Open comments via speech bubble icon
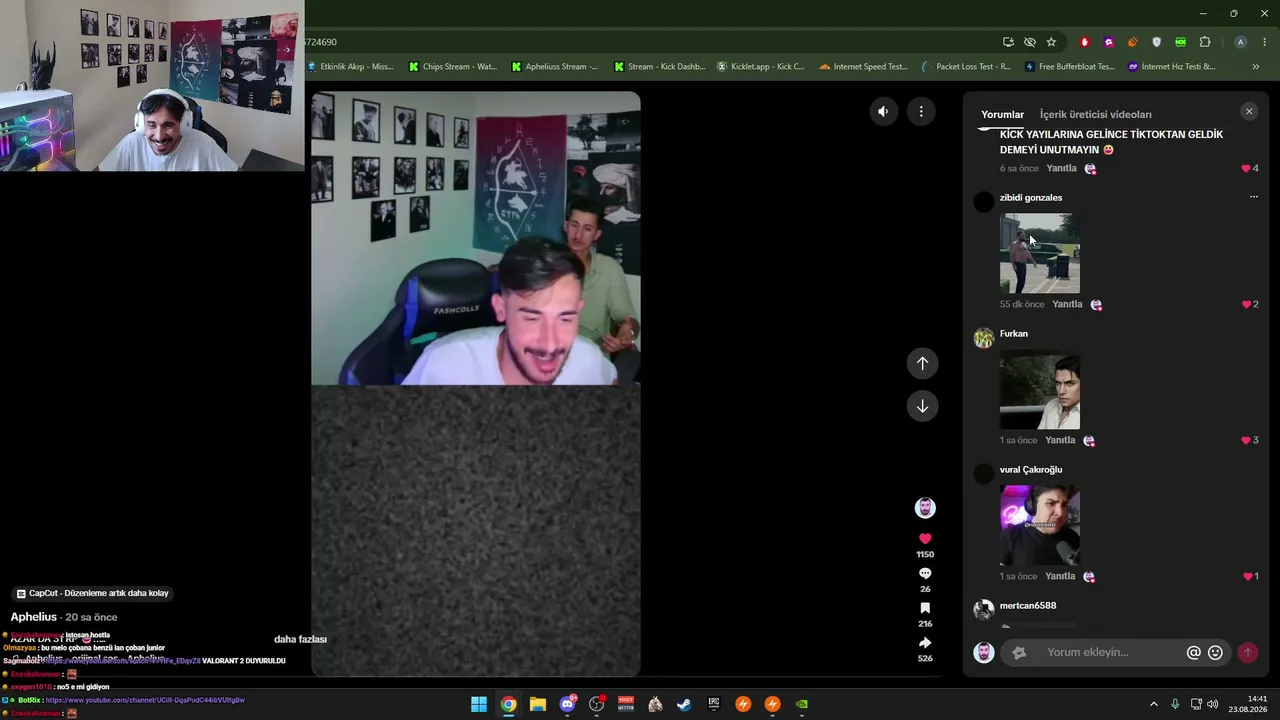Image resolution: width=1280 pixels, height=720 pixels. coord(925,573)
